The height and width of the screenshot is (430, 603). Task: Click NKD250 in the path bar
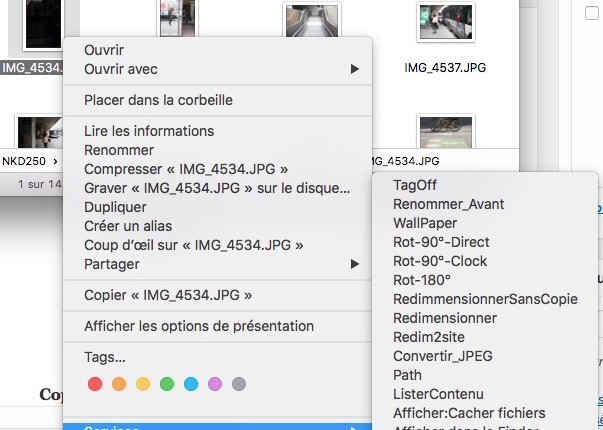coord(25,160)
